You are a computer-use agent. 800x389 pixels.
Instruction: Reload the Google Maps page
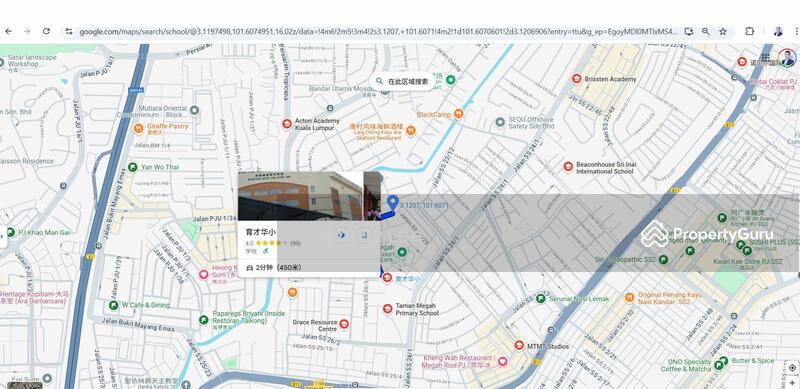coord(46,31)
